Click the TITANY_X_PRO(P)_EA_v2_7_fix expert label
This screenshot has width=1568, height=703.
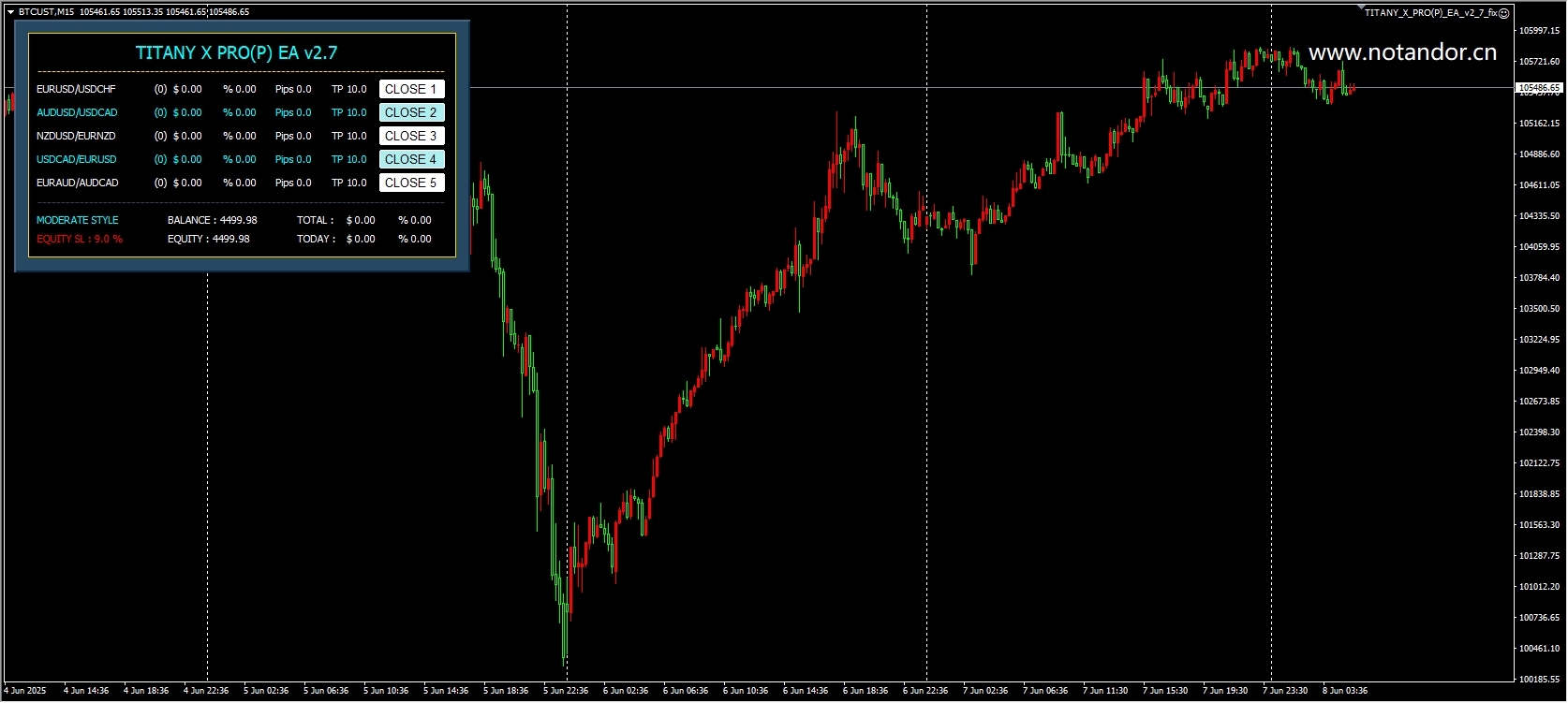pyautogui.click(x=1430, y=13)
